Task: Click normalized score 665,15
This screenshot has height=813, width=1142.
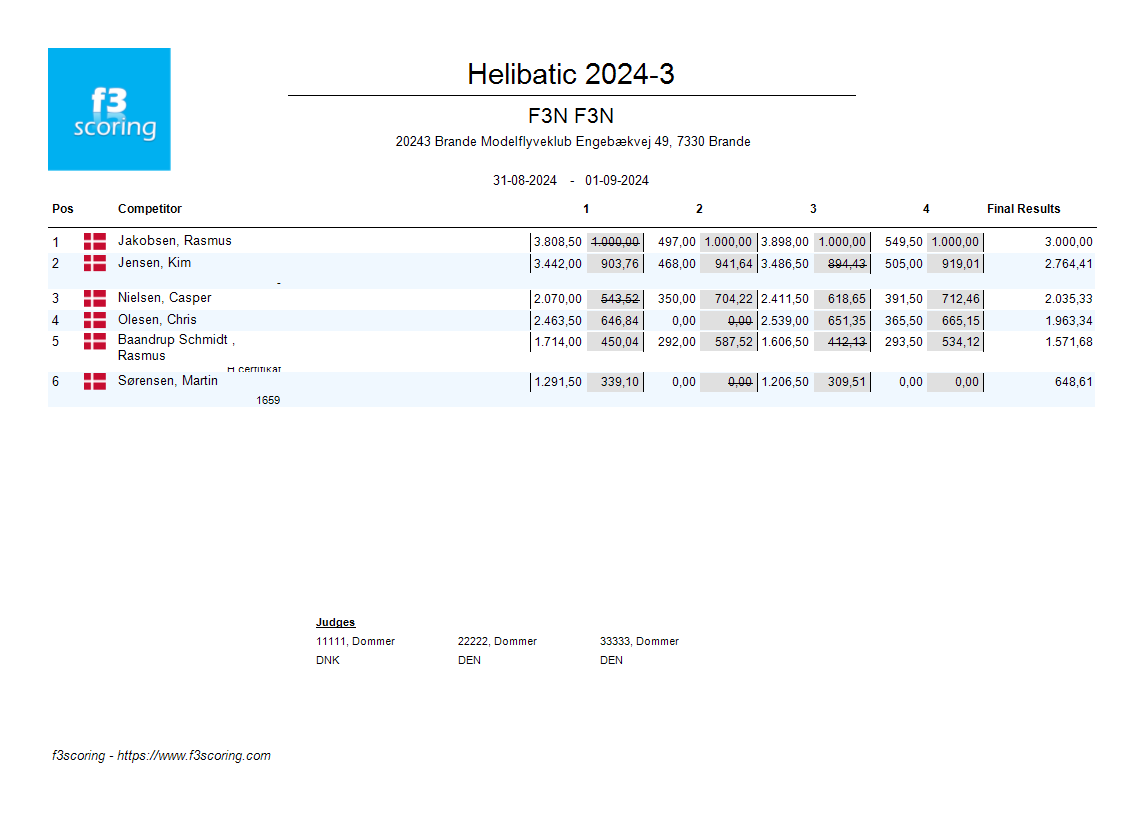Action: click(961, 321)
